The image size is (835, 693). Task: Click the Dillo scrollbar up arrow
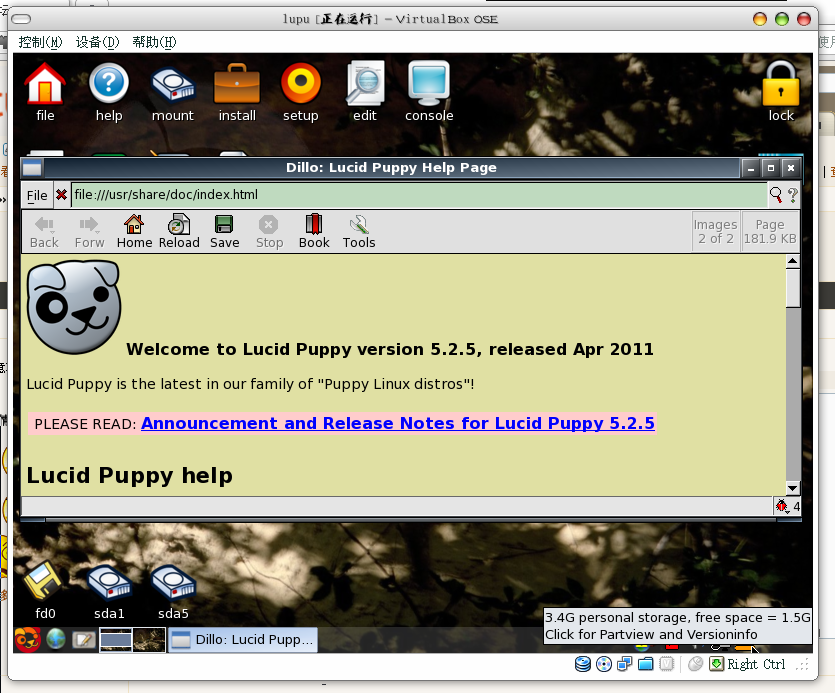pyautogui.click(x=792, y=262)
